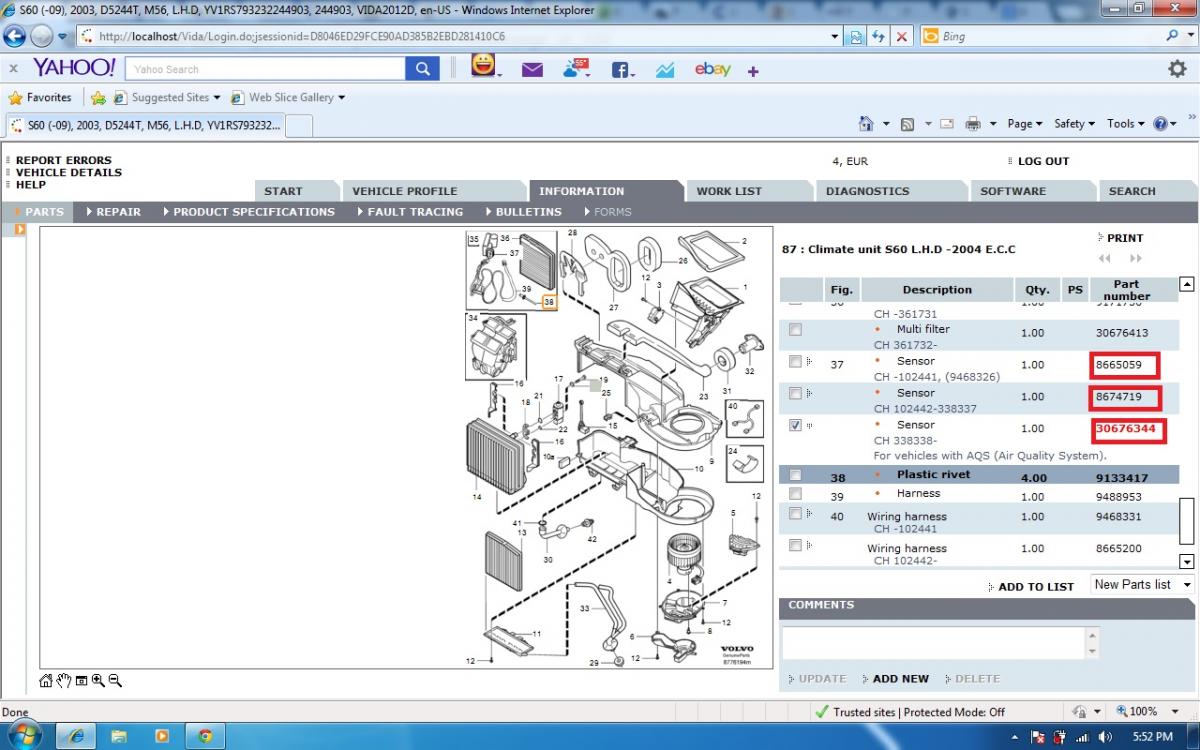This screenshot has height=750, width=1200.
Task: Click the Yahoo search magnifier button
Action: point(422,69)
